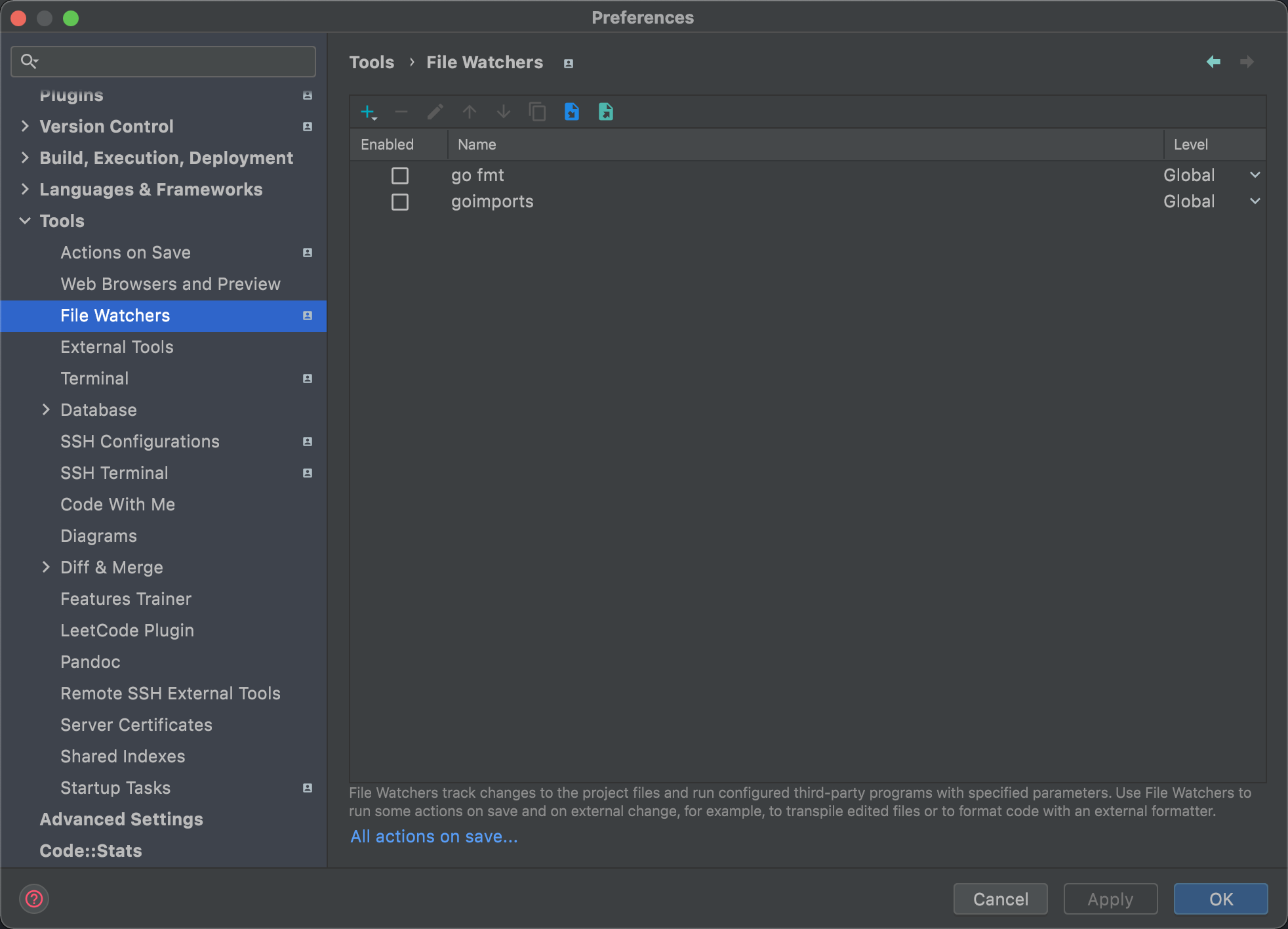The width and height of the screenshot is (1288, 929).
Task: Click the project icon next to SSH Terminal
Action: click(308, 473)
